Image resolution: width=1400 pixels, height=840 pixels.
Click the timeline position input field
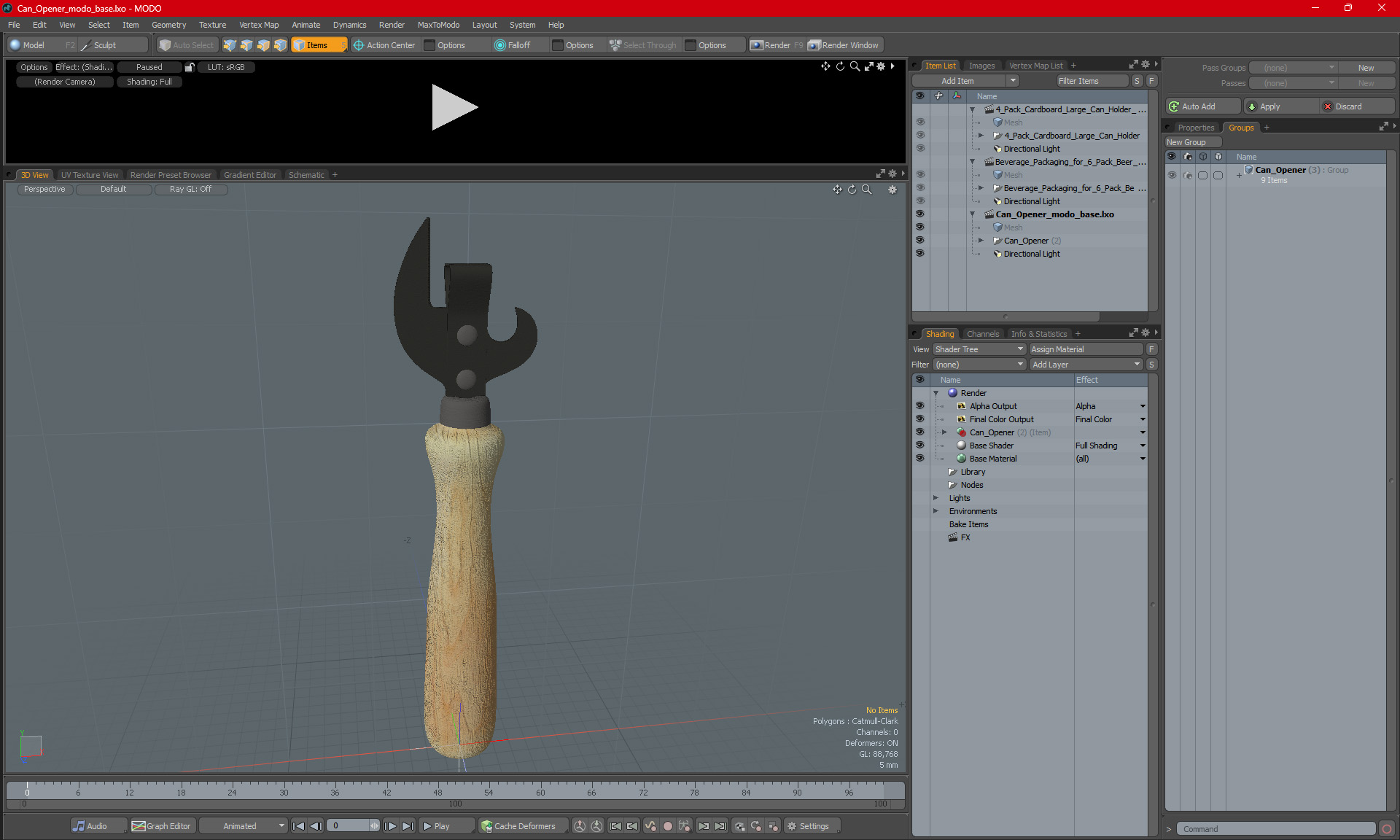pos(352,826)
